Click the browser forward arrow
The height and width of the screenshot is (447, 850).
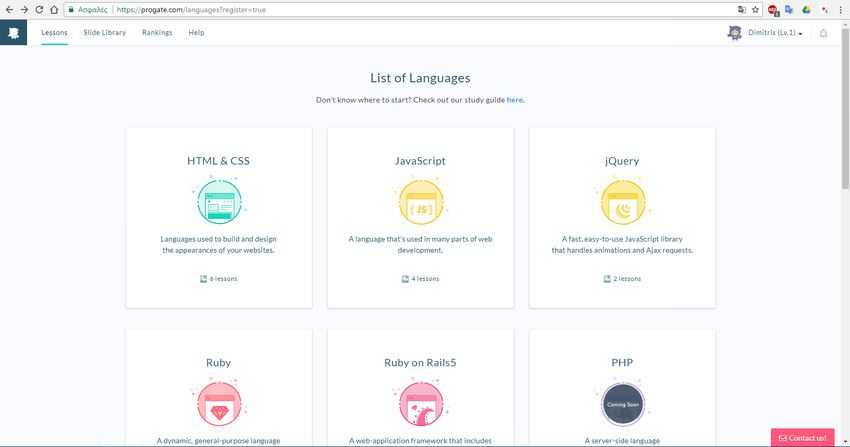coord(24,10)
